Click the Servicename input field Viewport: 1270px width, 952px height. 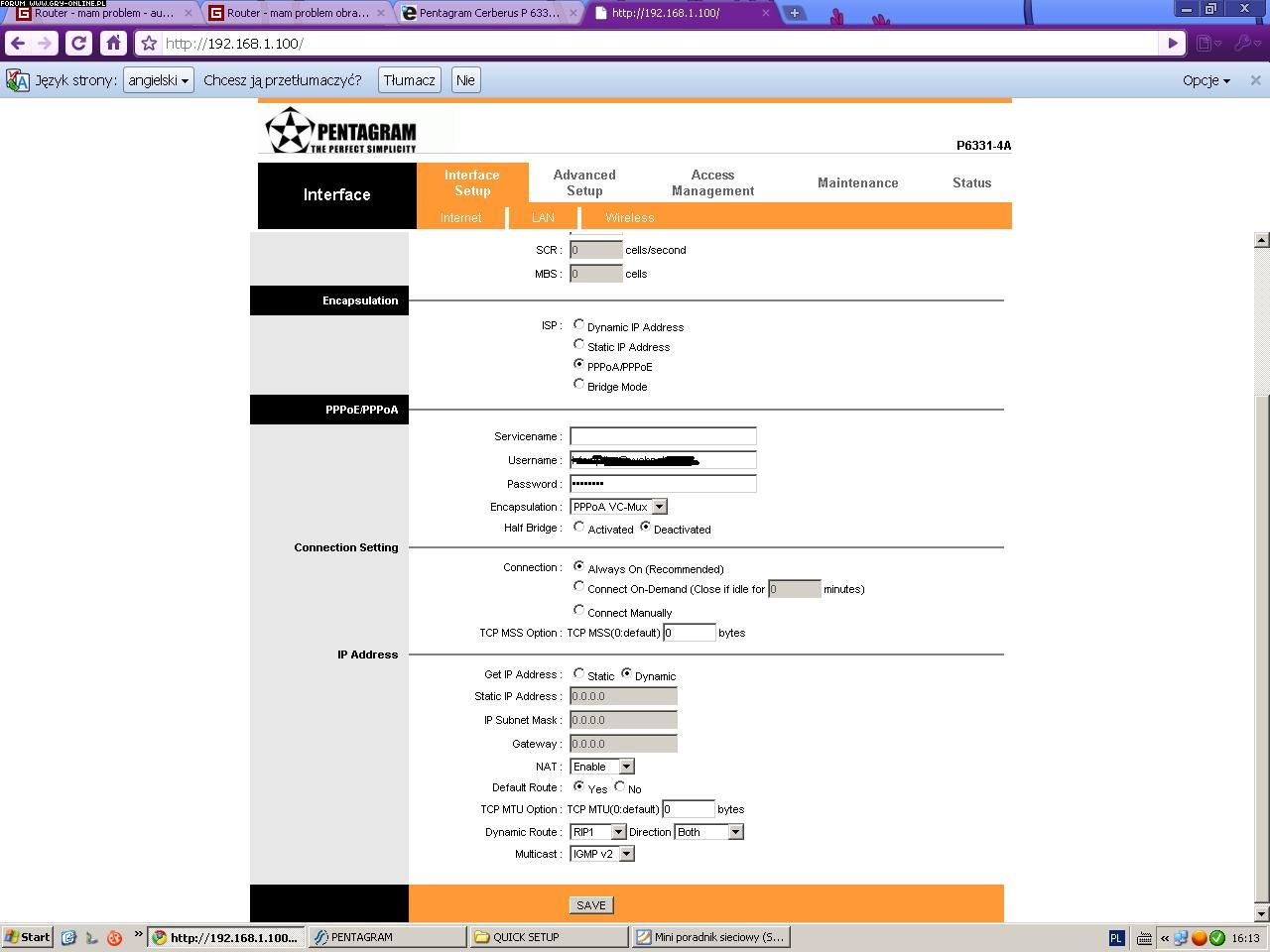click(663, 436)
